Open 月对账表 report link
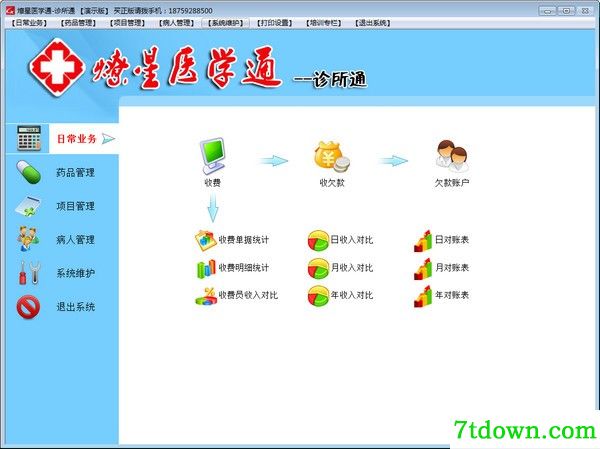 tap(452, 268)
